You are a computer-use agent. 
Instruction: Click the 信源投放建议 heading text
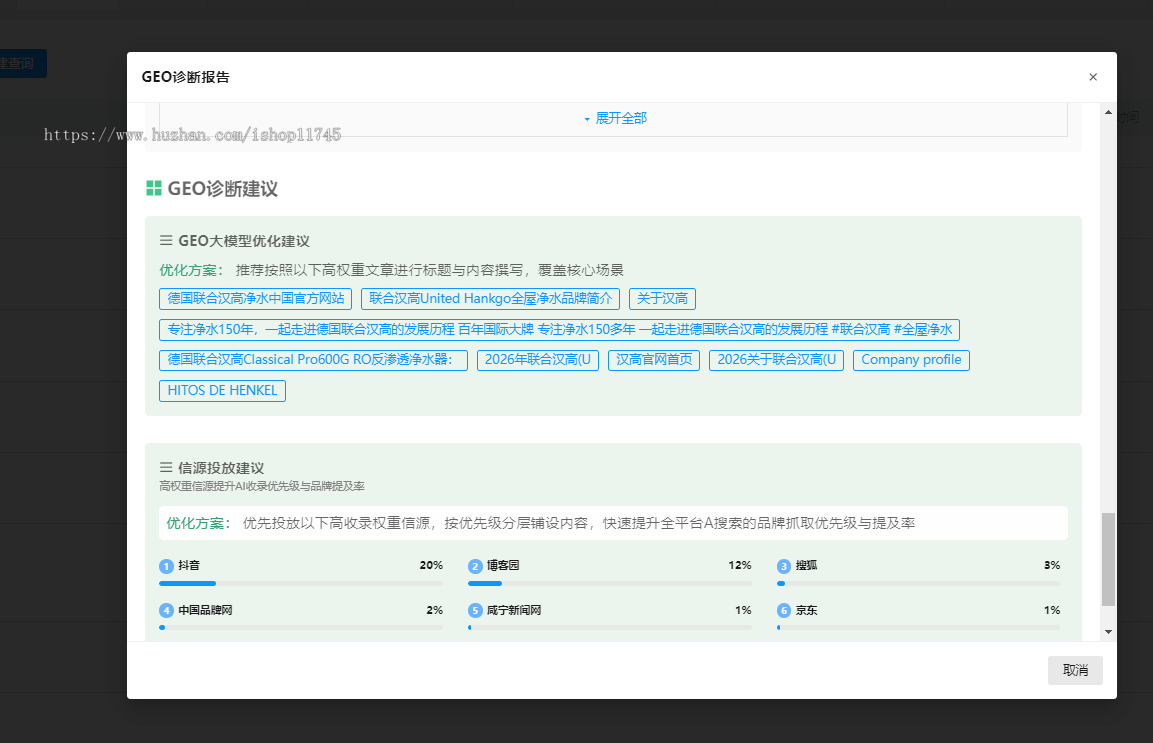coord(221,468)
